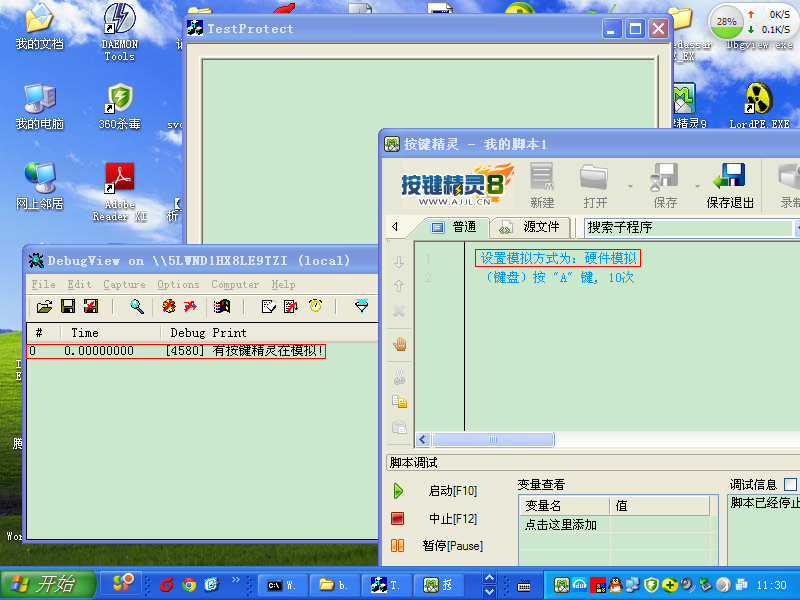Open file icon in DebugView toolbar
The width and height of the screenshot is (800, 600).
pos(44,306)
